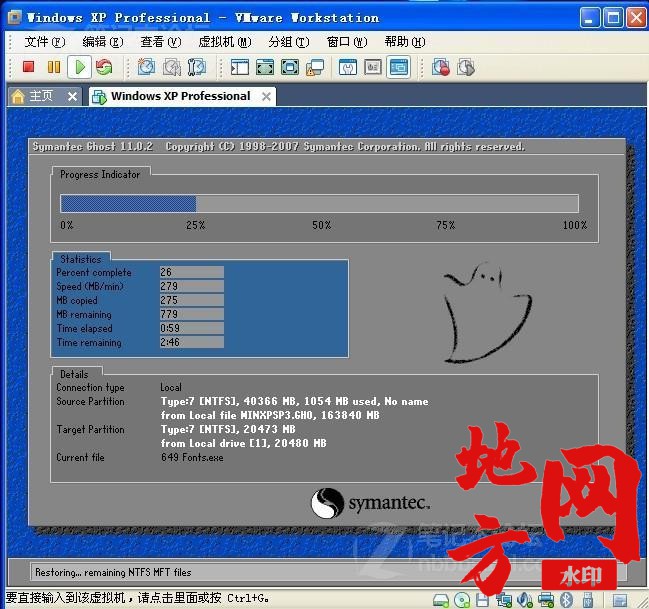This screenshot has height=609, width=649.
Task: Click the Percent complete value 26
Action: pos(192,272)
